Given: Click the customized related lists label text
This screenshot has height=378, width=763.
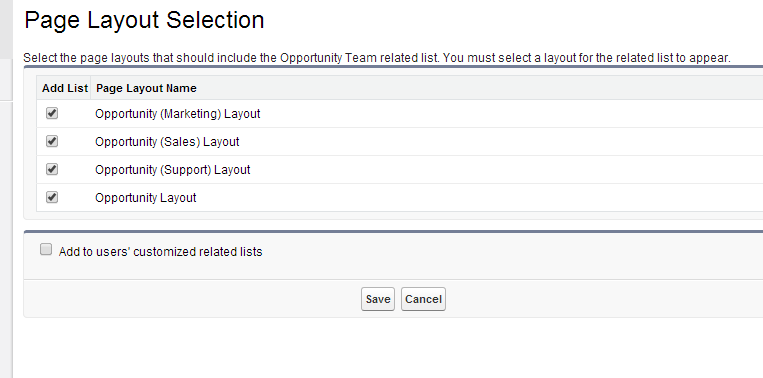Looking at the screenshot, I should click(161, 252).
